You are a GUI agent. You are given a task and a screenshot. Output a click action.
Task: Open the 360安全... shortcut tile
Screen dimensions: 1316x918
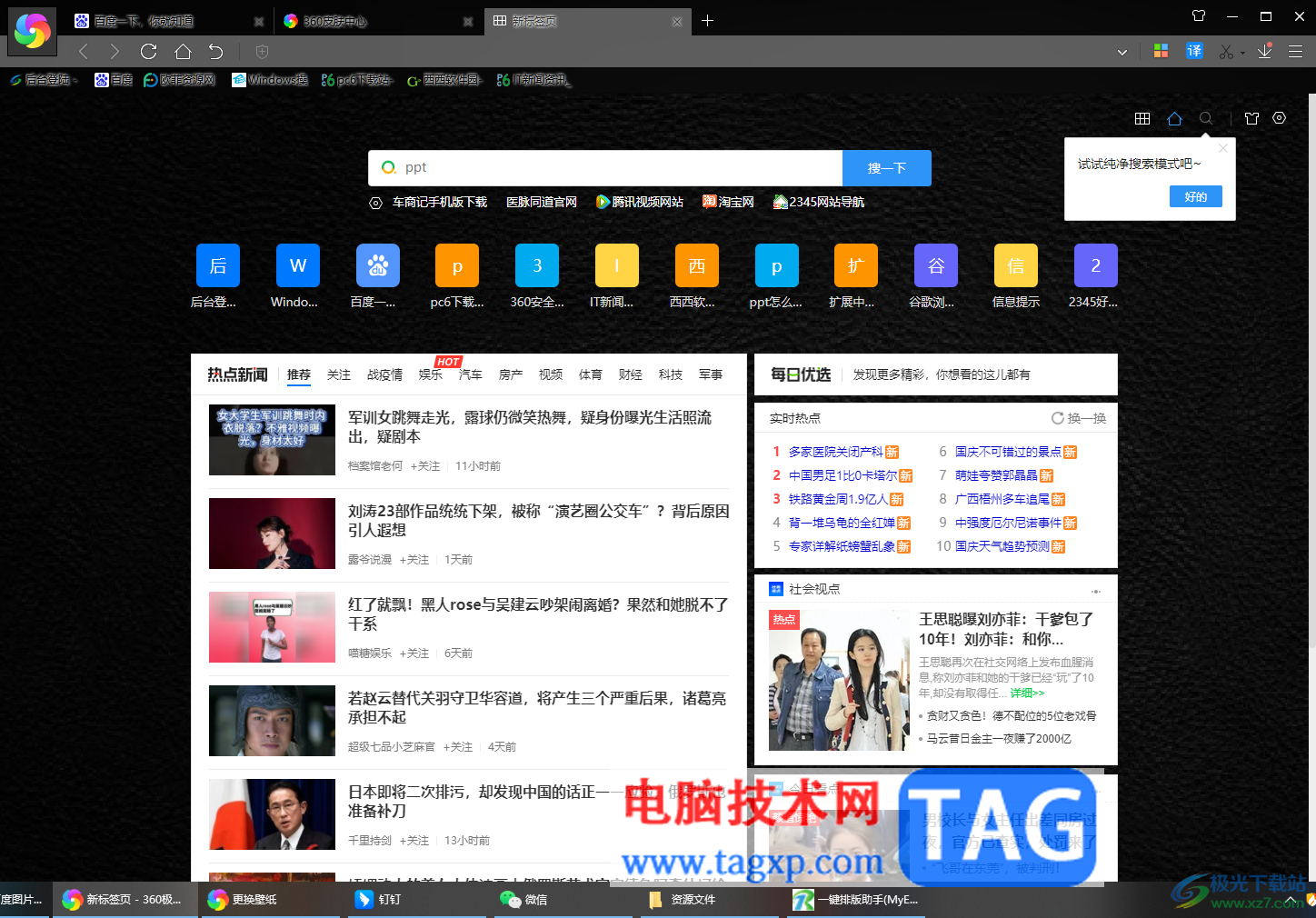coord(537,265)
